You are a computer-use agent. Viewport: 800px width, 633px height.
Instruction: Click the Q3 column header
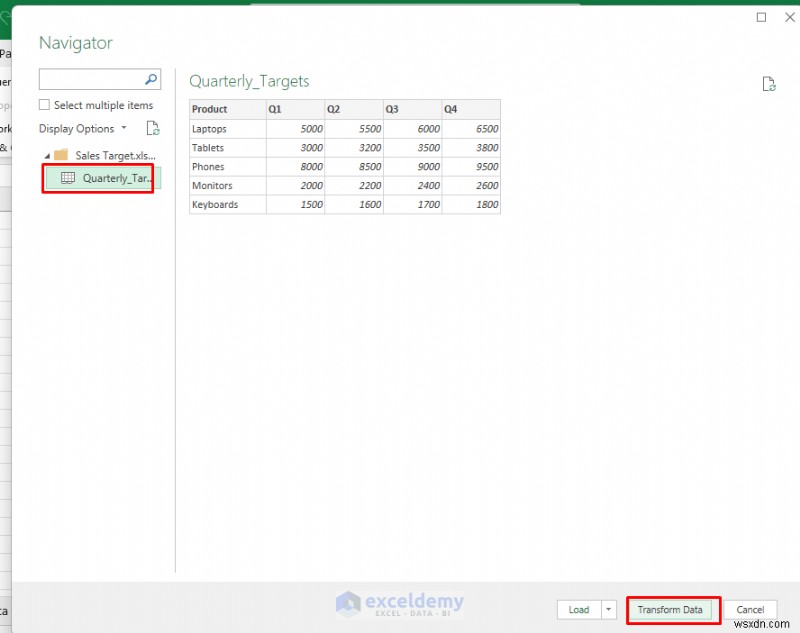(413, 109)
